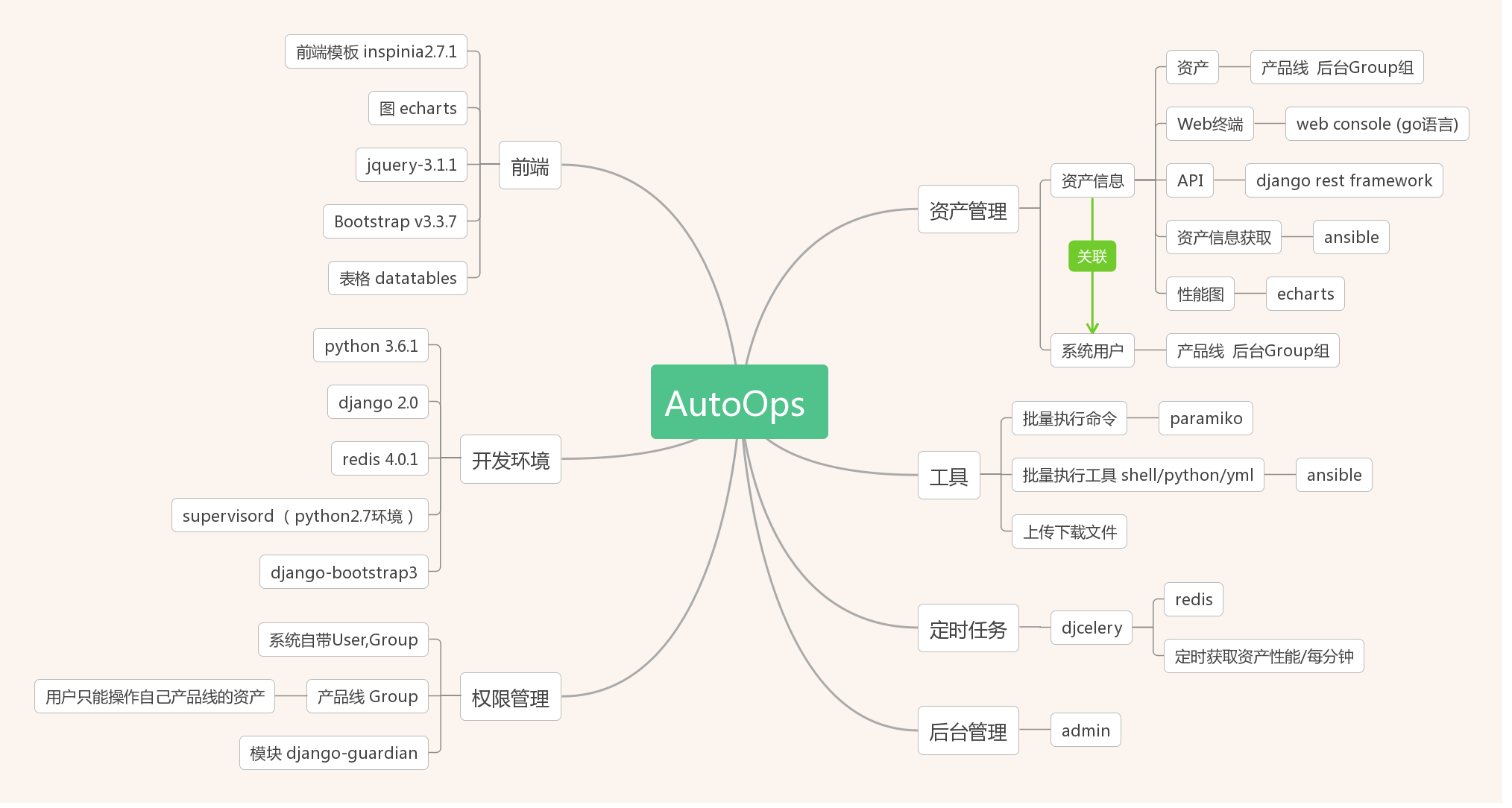Select the 开发环境 branch node
This screenshot has width=1512, height=808.
[510, 460]
